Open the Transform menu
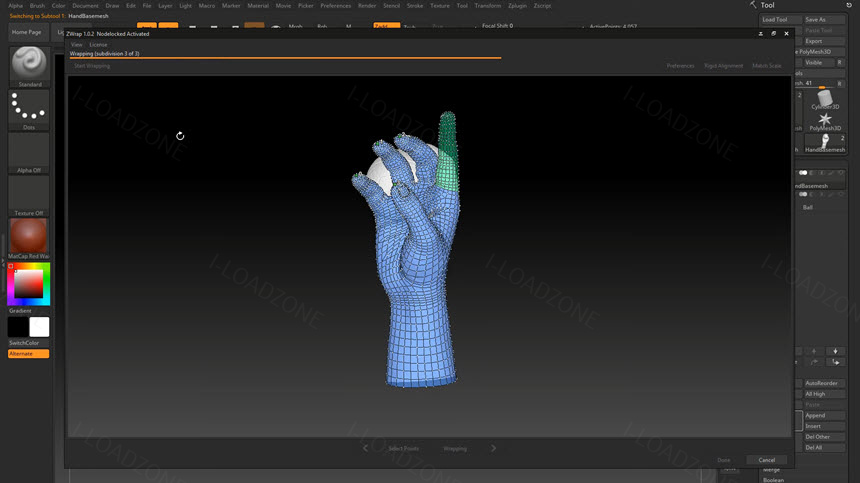 [488, 5]
